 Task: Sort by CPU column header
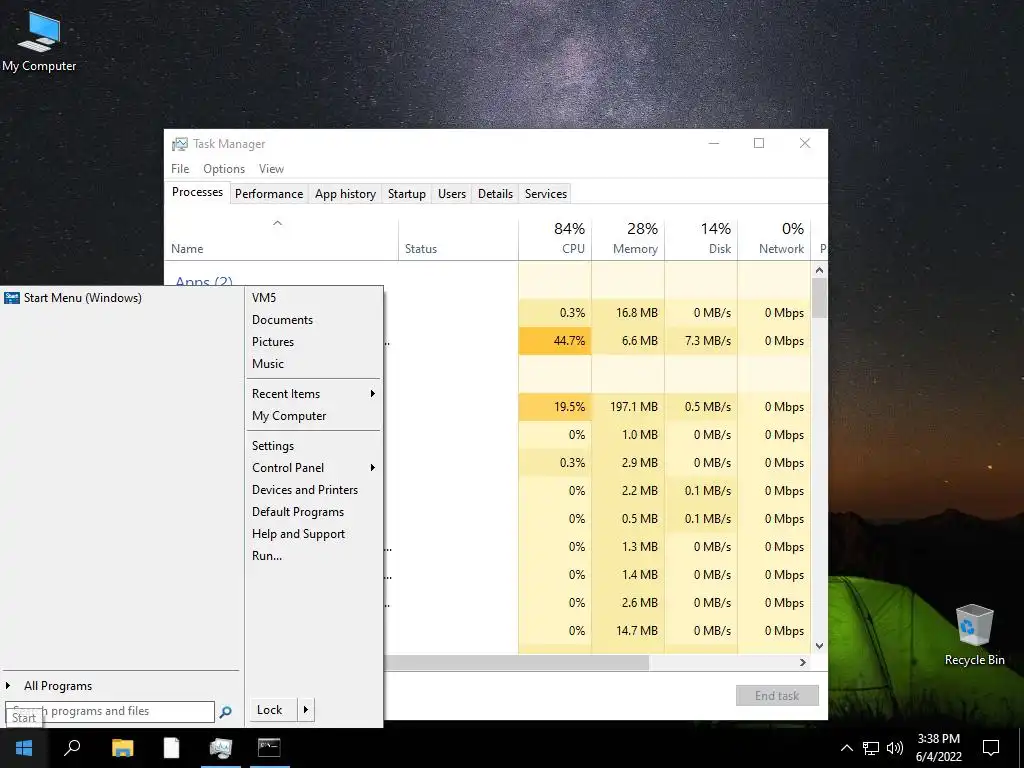point(555,240)
